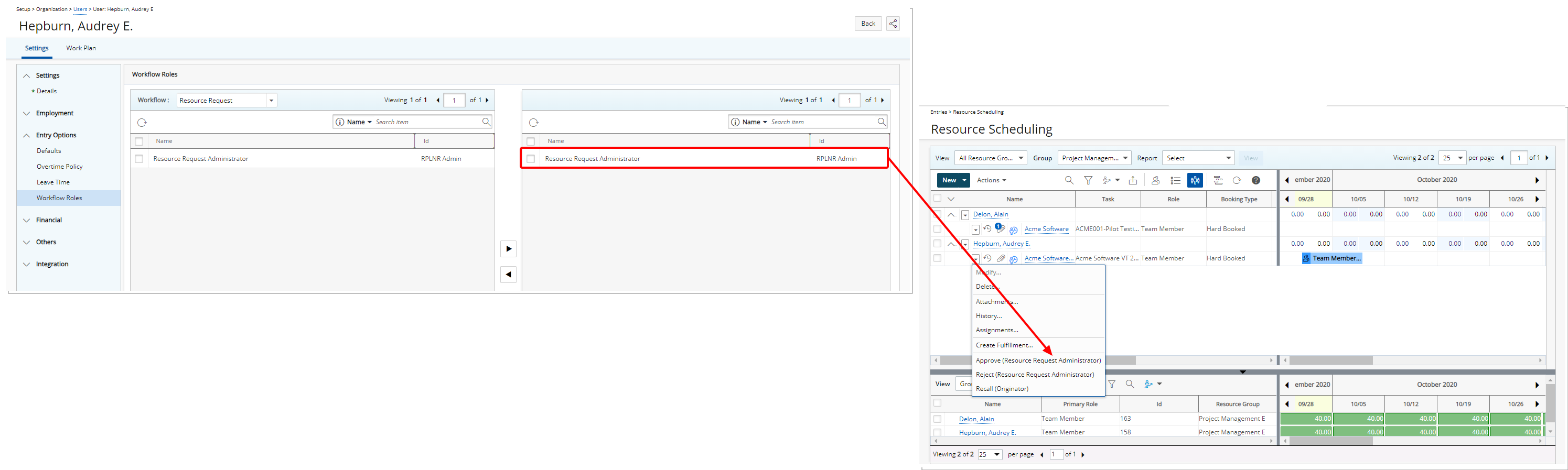Viewport: 1568px width, 470px height.
Task: Refresh the right Workflow Roles list
Action: (534, 122)
